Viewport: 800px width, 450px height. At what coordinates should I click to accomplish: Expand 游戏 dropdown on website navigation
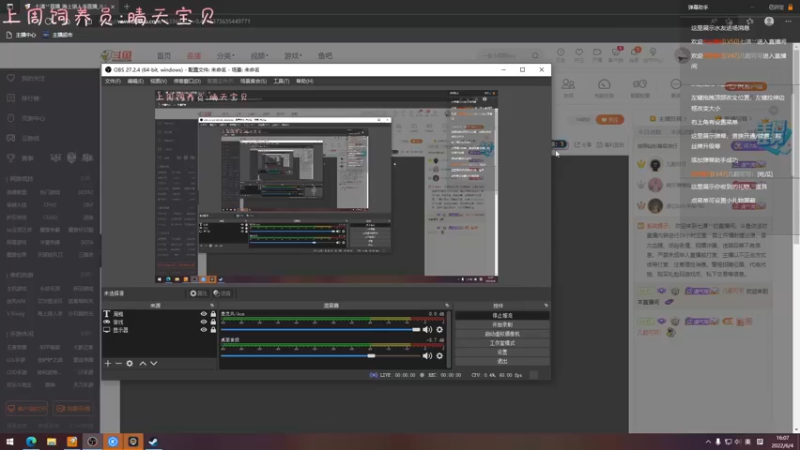[293, 56]
